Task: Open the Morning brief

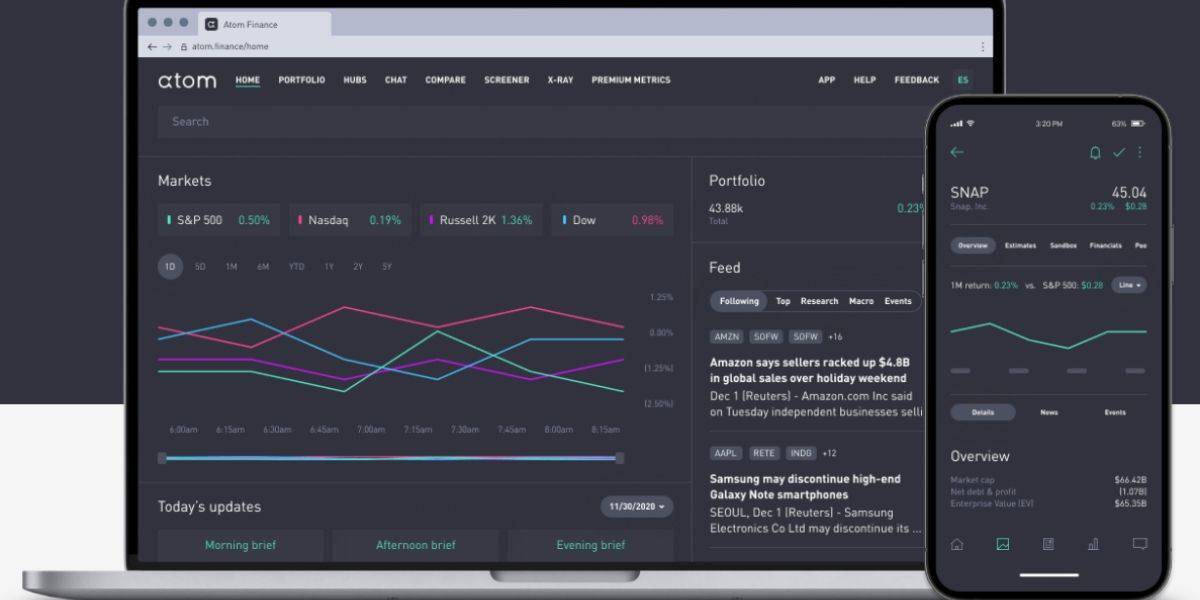Action: [x=240, y=545]
